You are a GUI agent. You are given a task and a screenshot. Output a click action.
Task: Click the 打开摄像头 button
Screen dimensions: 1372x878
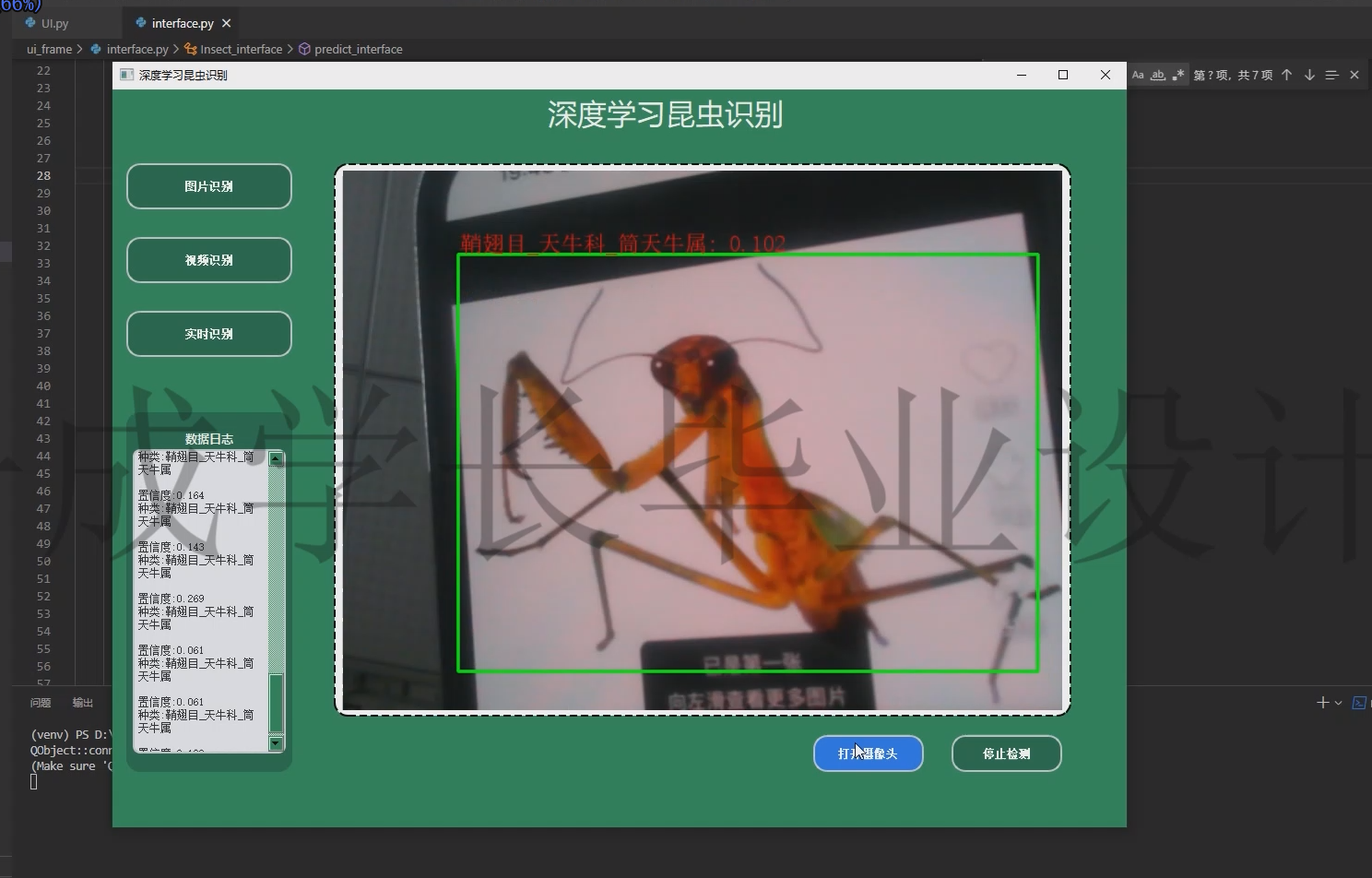867,753
